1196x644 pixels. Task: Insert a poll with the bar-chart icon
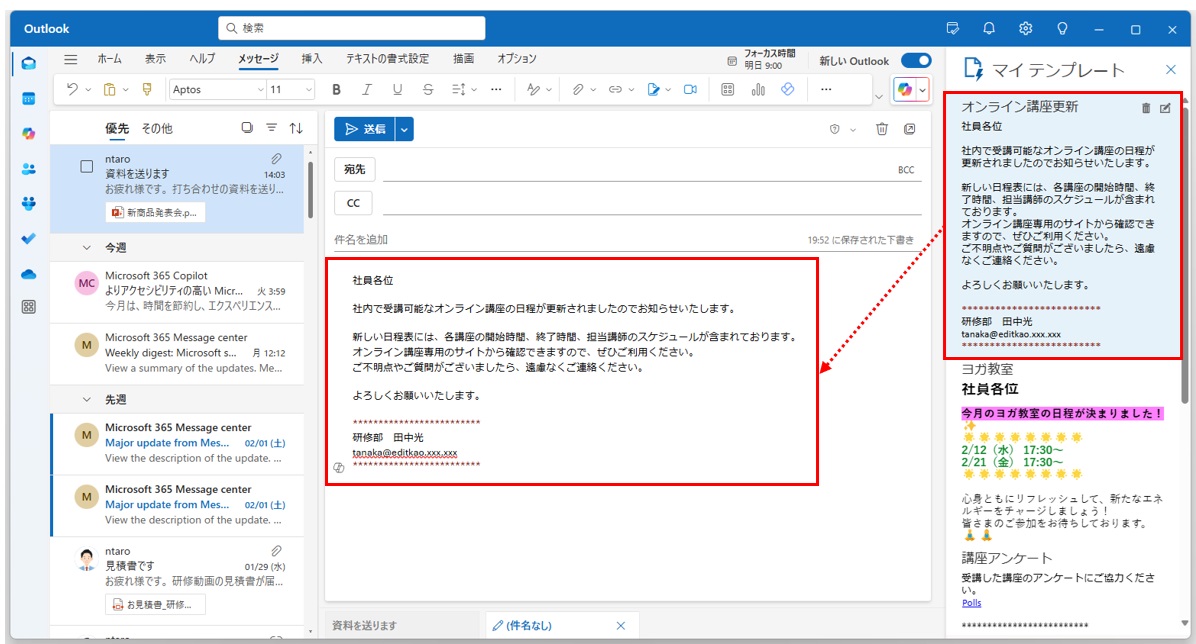click(x=758, y=89)
